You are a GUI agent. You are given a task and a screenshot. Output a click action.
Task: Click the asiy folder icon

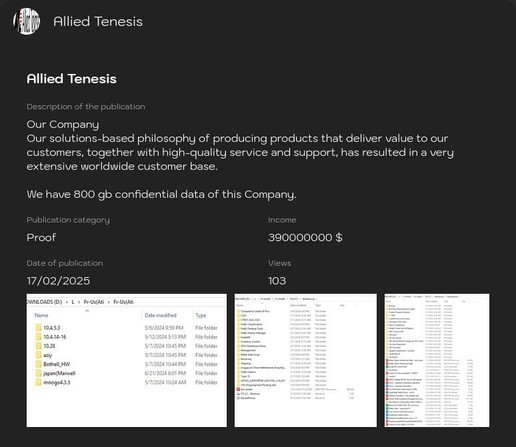pyautogui.click(x=39, y=355)
